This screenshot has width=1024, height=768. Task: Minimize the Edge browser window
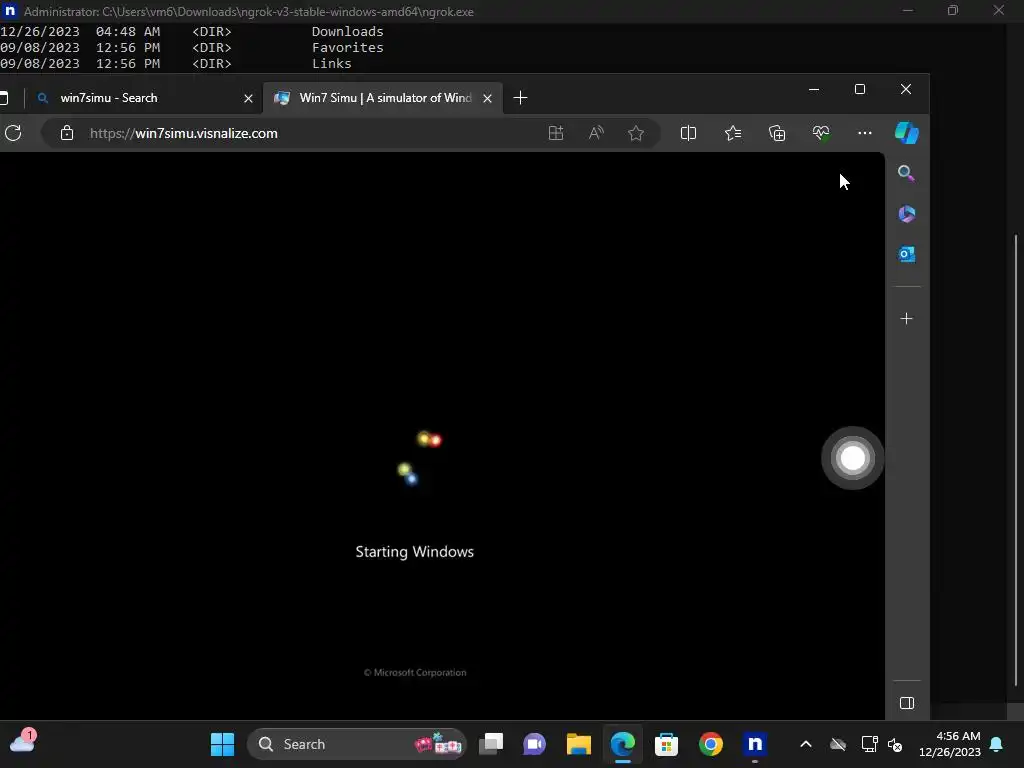(x=814, y=89)
